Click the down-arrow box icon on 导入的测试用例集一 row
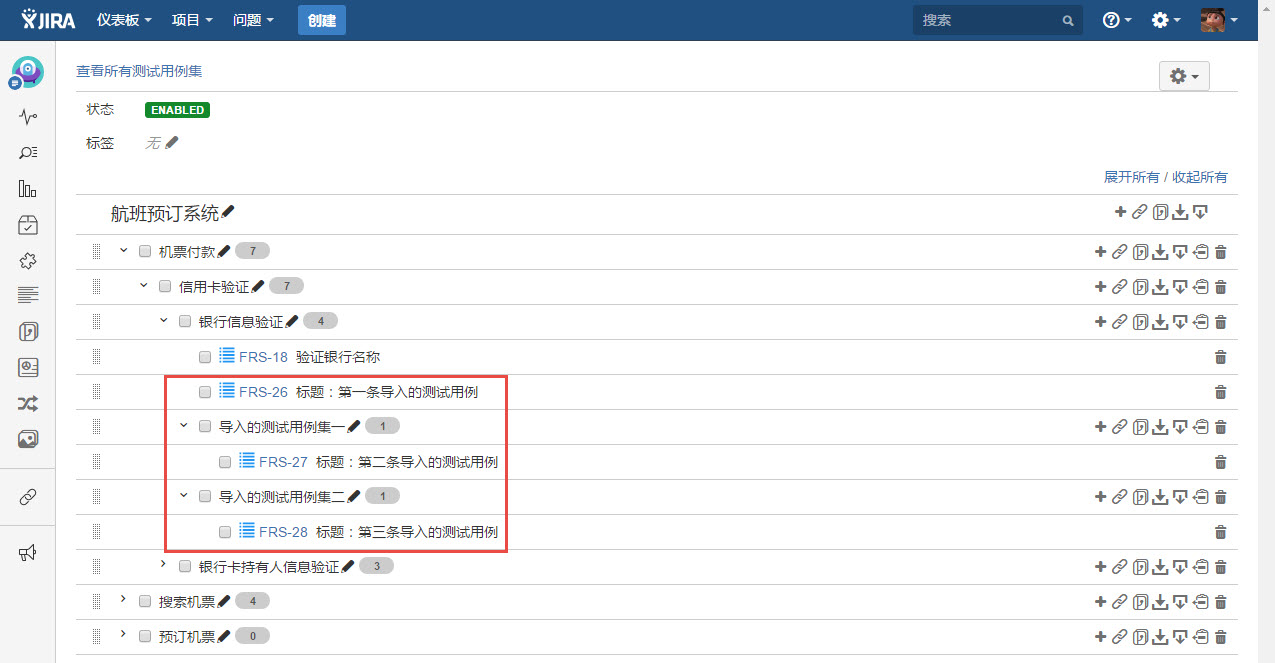Image resolution: width=1275 pixels, height=663 pixels. pyautogui.click(x=1180, y=427)
